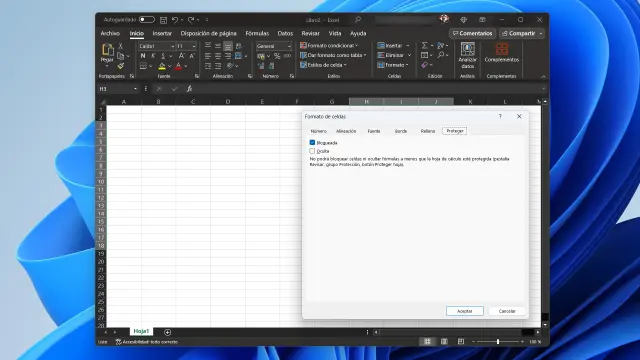Open the Compartir dropdown arrow
Image resolution: width=640 pixels, height=360 pixels.
click(x=541, y=33)
